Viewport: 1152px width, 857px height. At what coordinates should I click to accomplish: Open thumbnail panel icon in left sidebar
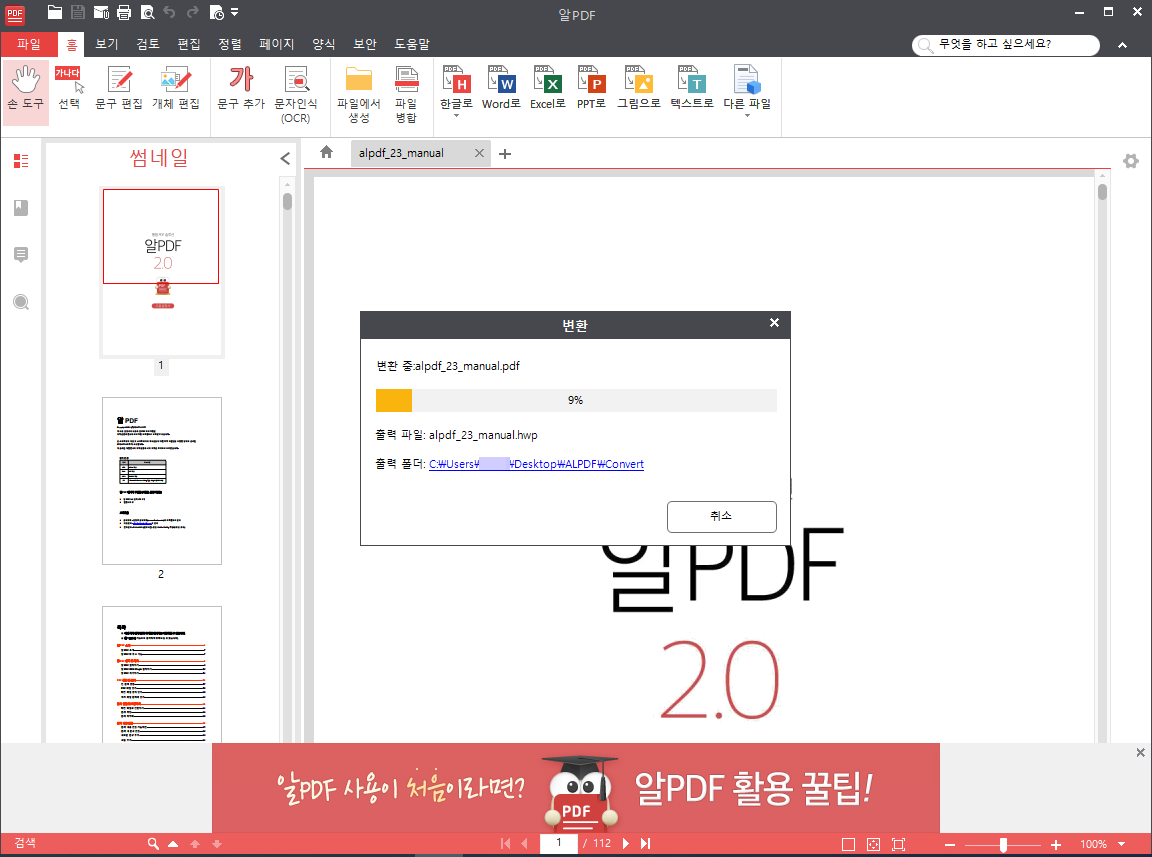pyautogui.click(x=21, y=161)
